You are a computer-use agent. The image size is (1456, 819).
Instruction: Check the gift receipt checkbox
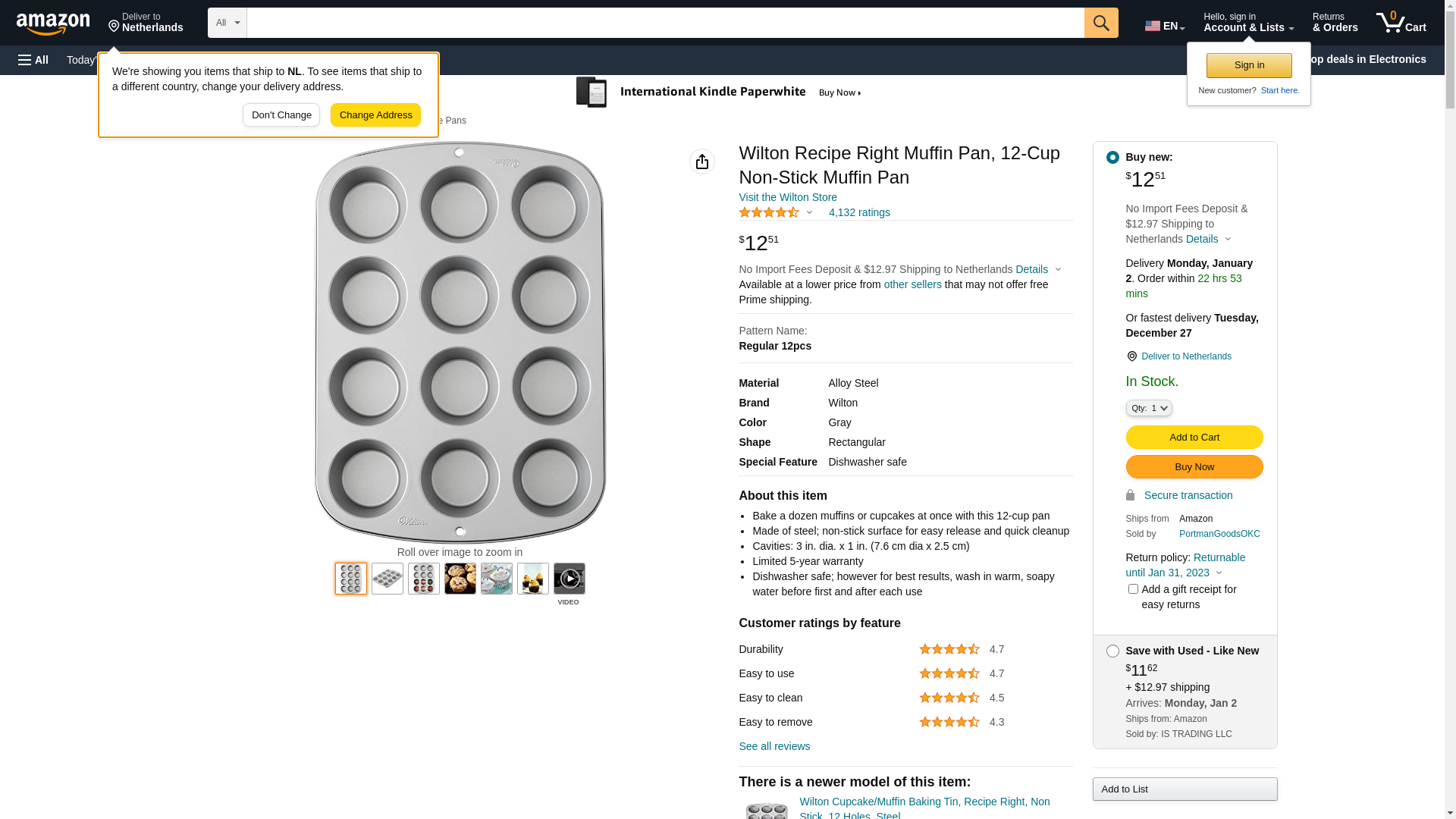pos(1133,589)
